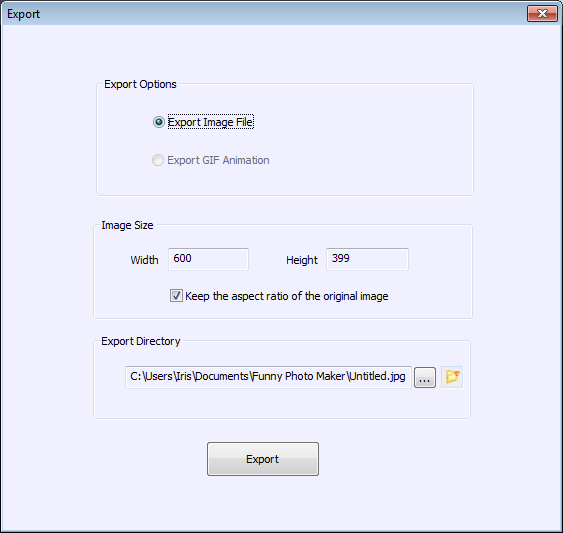Screen dimensions: 563x533
Task: Open the export folder via yellow folder icon
Action: [452, 377]
